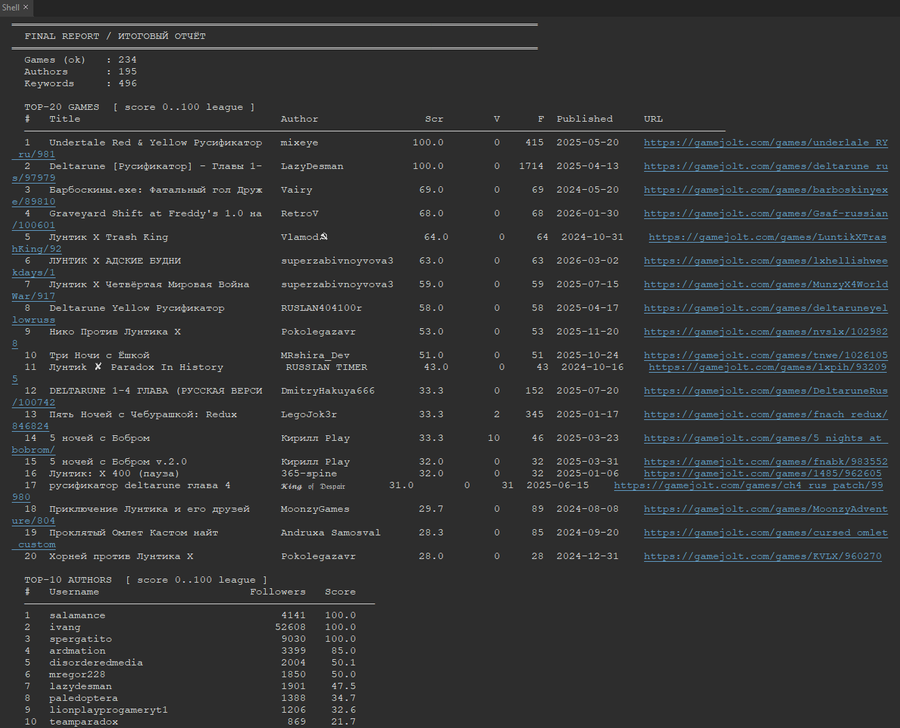
Task: Open the gamejolt fnabk/983552 link
Action: (x=766, y=462)
